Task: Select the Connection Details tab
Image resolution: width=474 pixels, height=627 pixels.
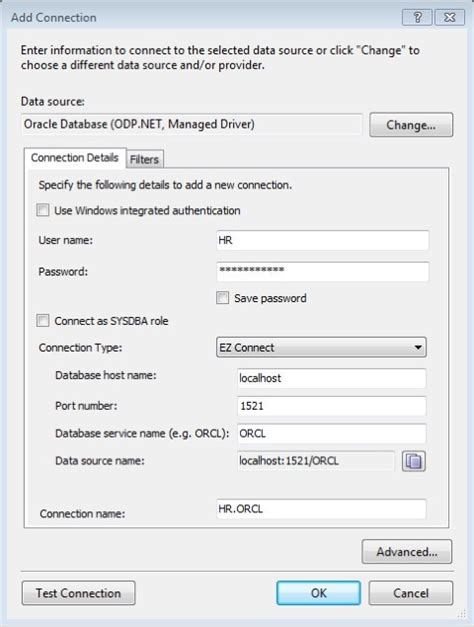Action: click(x=75, y=158)
